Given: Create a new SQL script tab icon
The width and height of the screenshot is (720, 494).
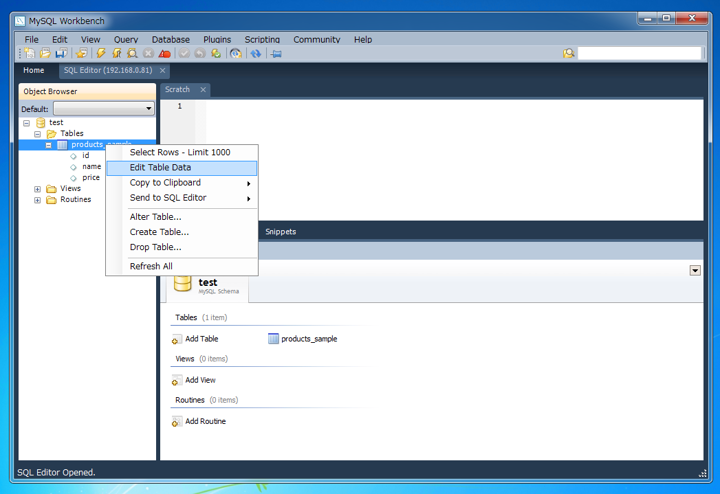Looking at the screenshot, I should pyautogui.click(x=30, y=53).
